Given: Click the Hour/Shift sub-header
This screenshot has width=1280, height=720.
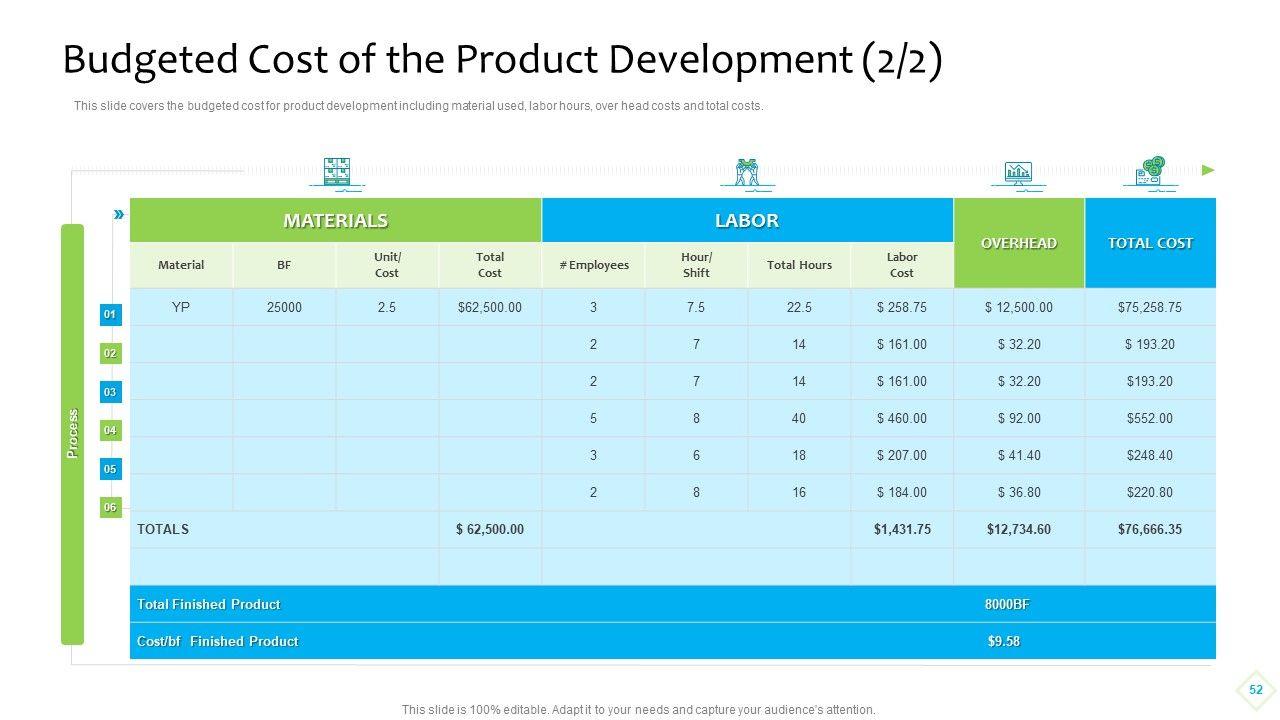Looking at the screenshot, I should click(696, 265).
